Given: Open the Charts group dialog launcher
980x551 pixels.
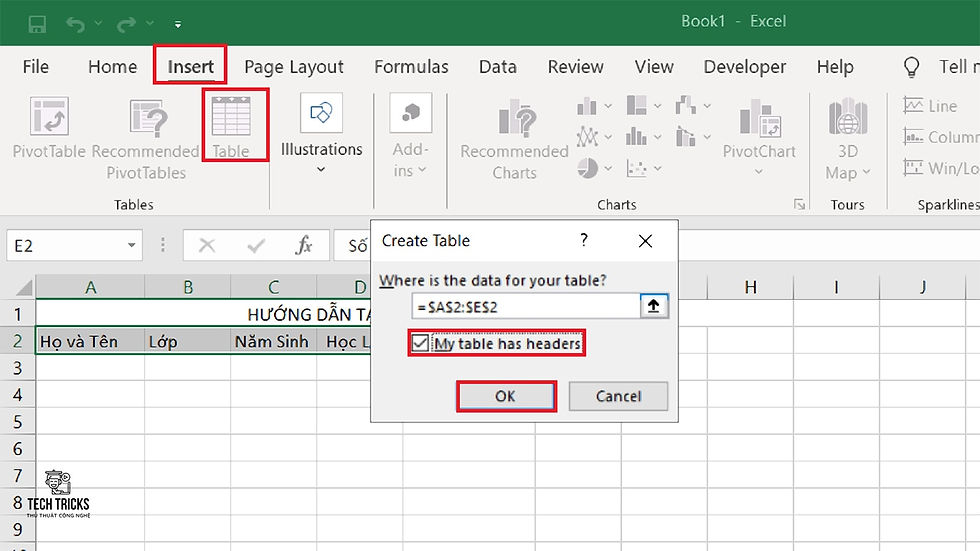Looking at the screenshot, I should [x=799, y=204].
